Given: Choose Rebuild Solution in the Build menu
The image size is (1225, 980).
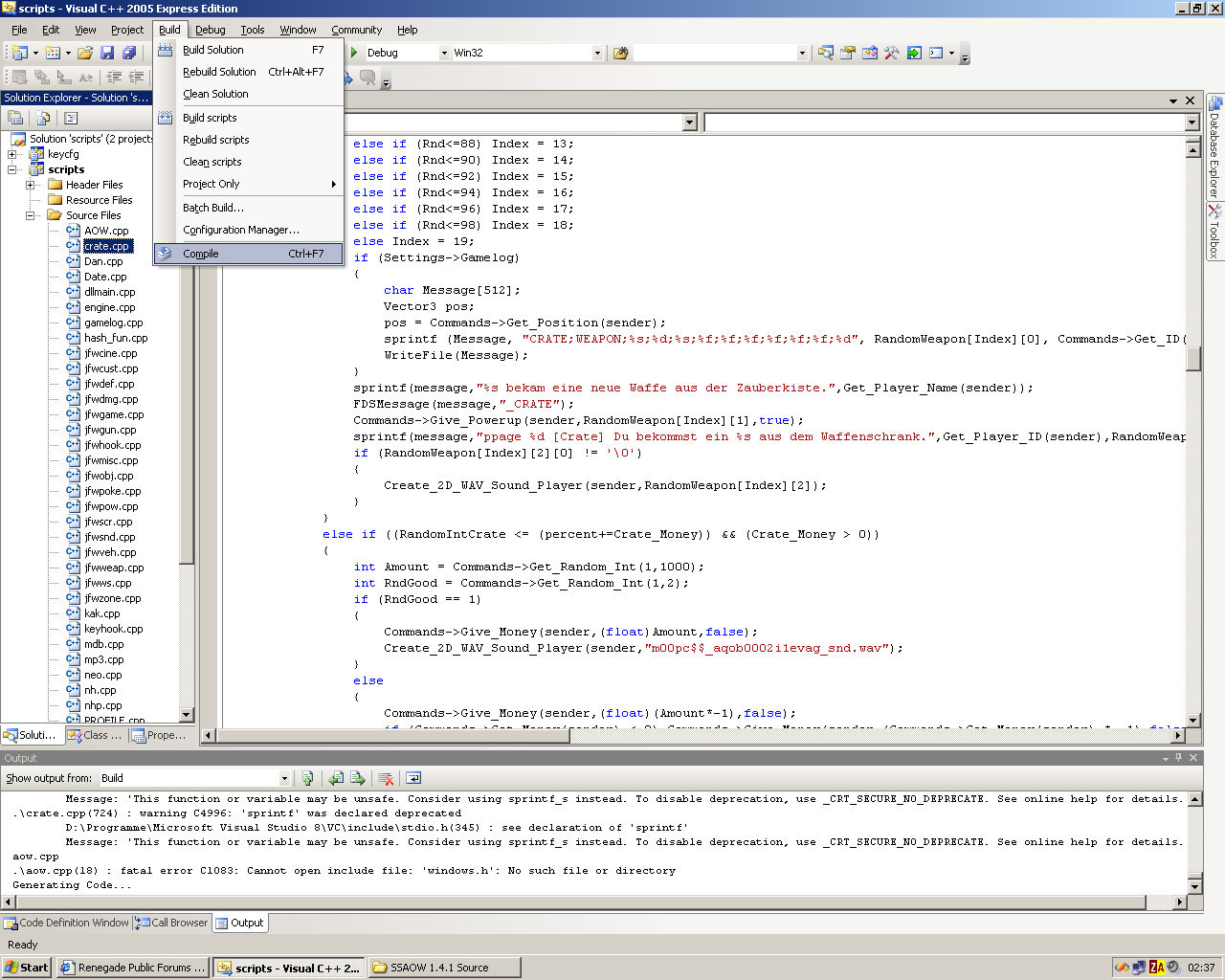Looking at the screenshot, I should pos(219,72).
